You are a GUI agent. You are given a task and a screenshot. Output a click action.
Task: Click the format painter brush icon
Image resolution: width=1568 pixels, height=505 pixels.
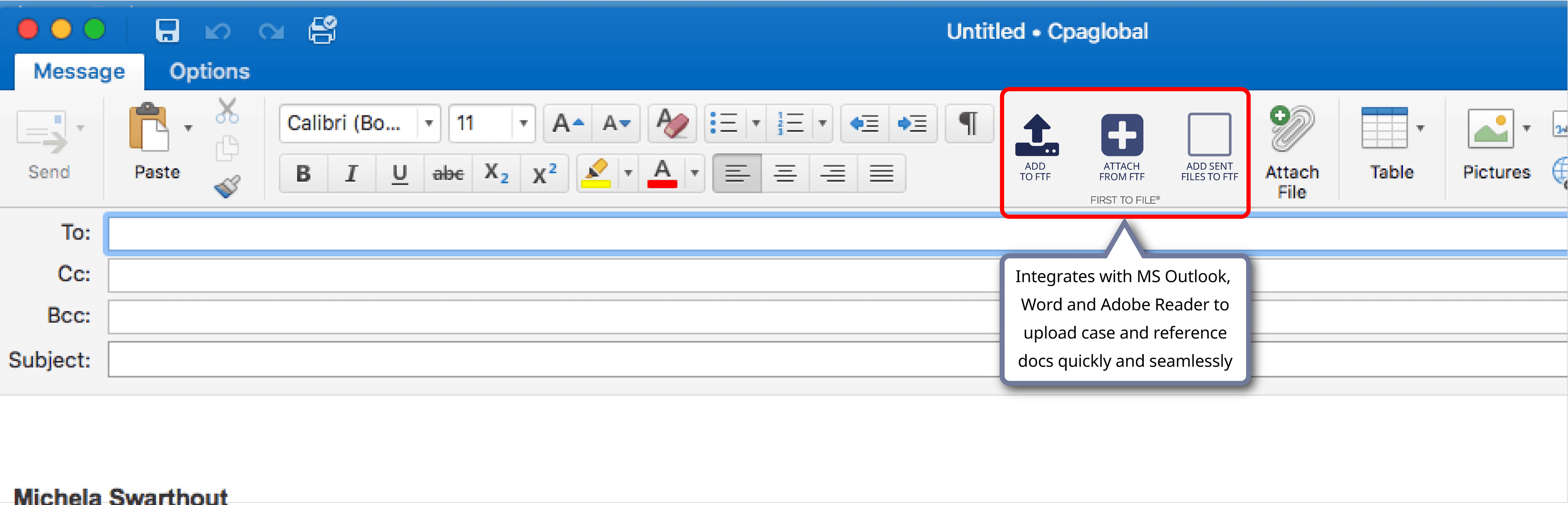[227, 186]
